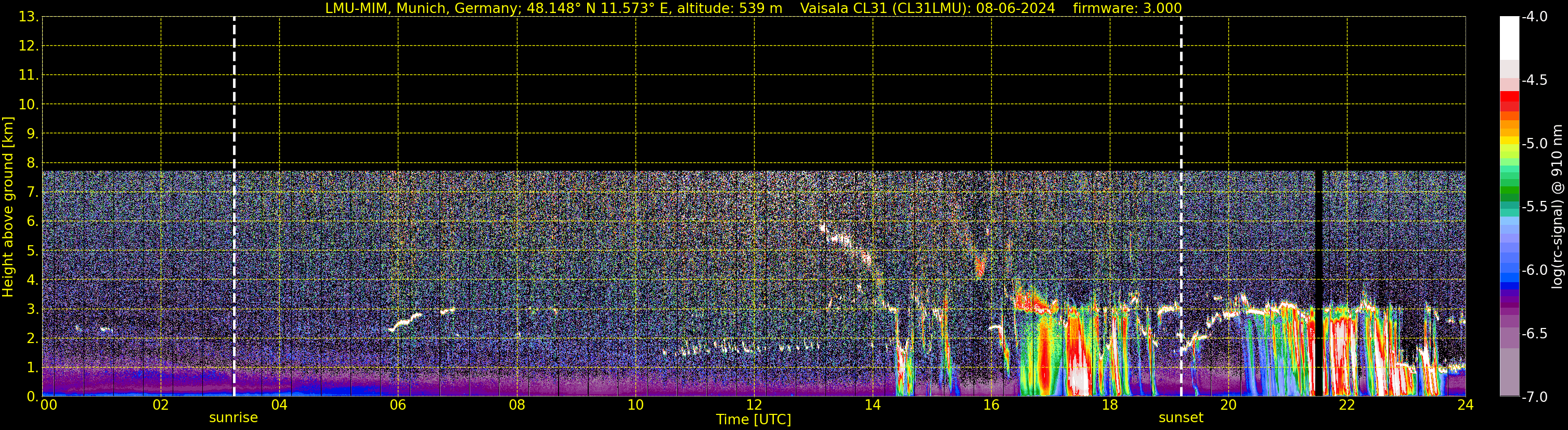Click the 'sunset' label below the axis
The image size is (1568, 430).
[1181, 418]
